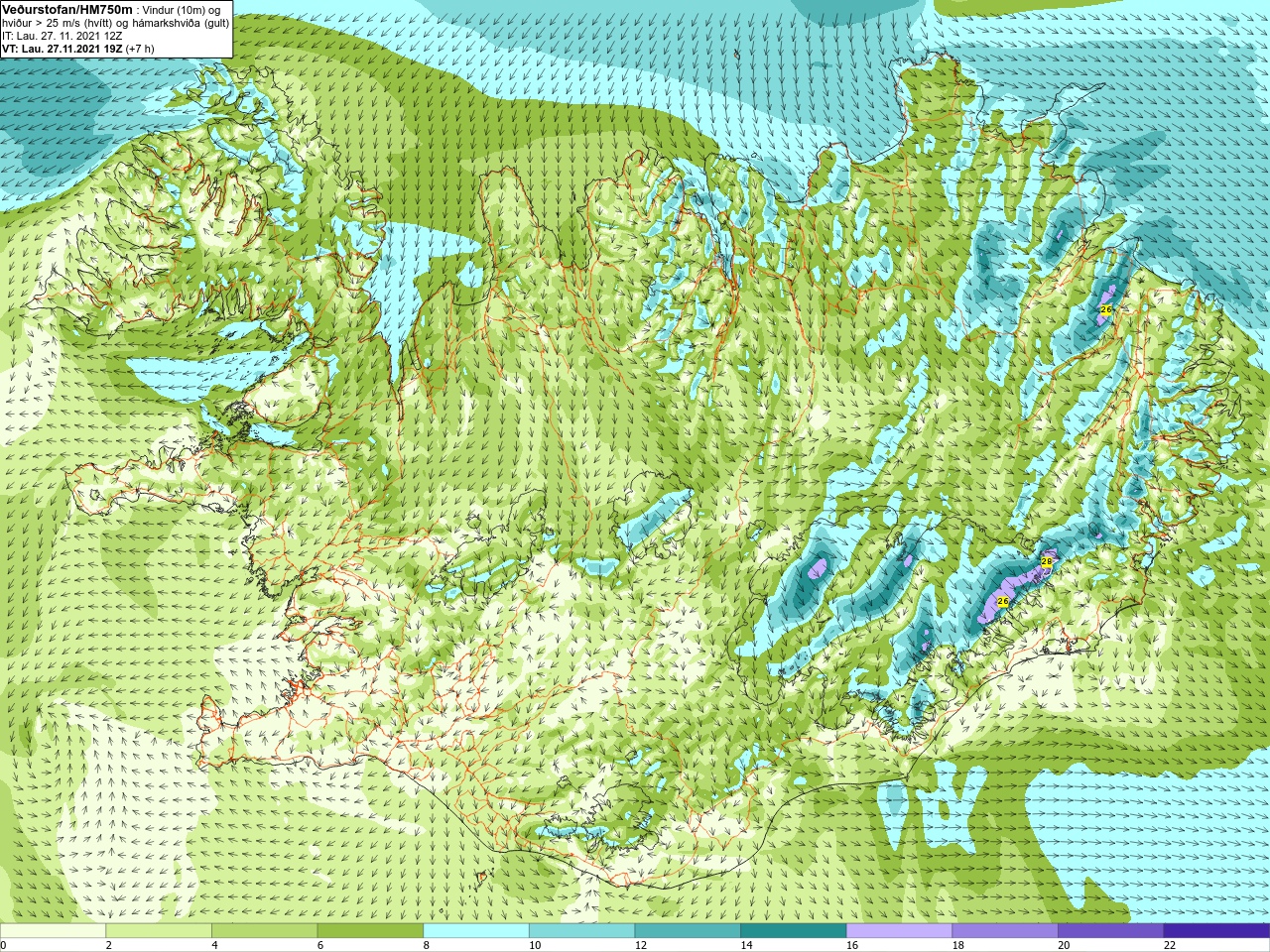
Task: Click the legend tick label "14"
Action: tap(747, 945)
